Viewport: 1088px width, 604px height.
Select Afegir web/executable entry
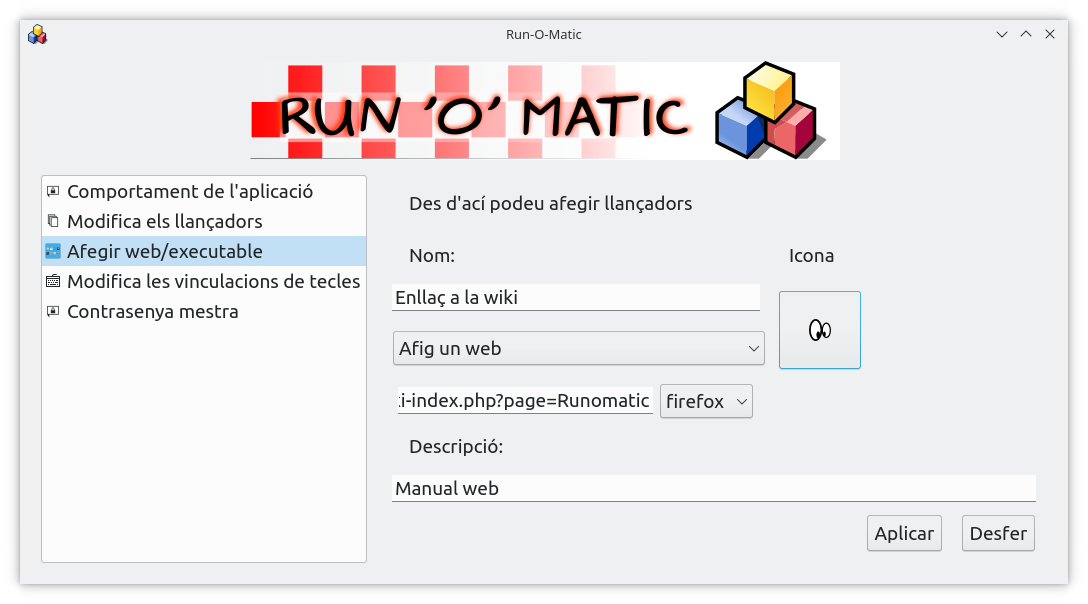[203, 251]
